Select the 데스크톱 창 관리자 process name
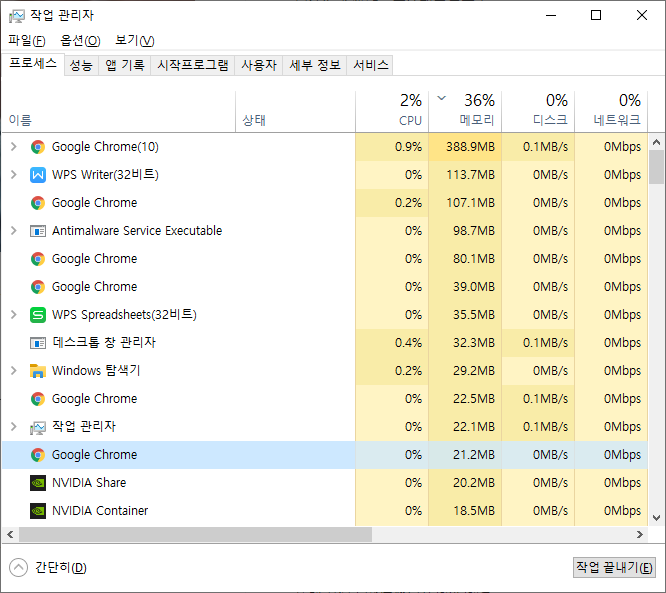The image size is (666, 593). coord(104,343)
